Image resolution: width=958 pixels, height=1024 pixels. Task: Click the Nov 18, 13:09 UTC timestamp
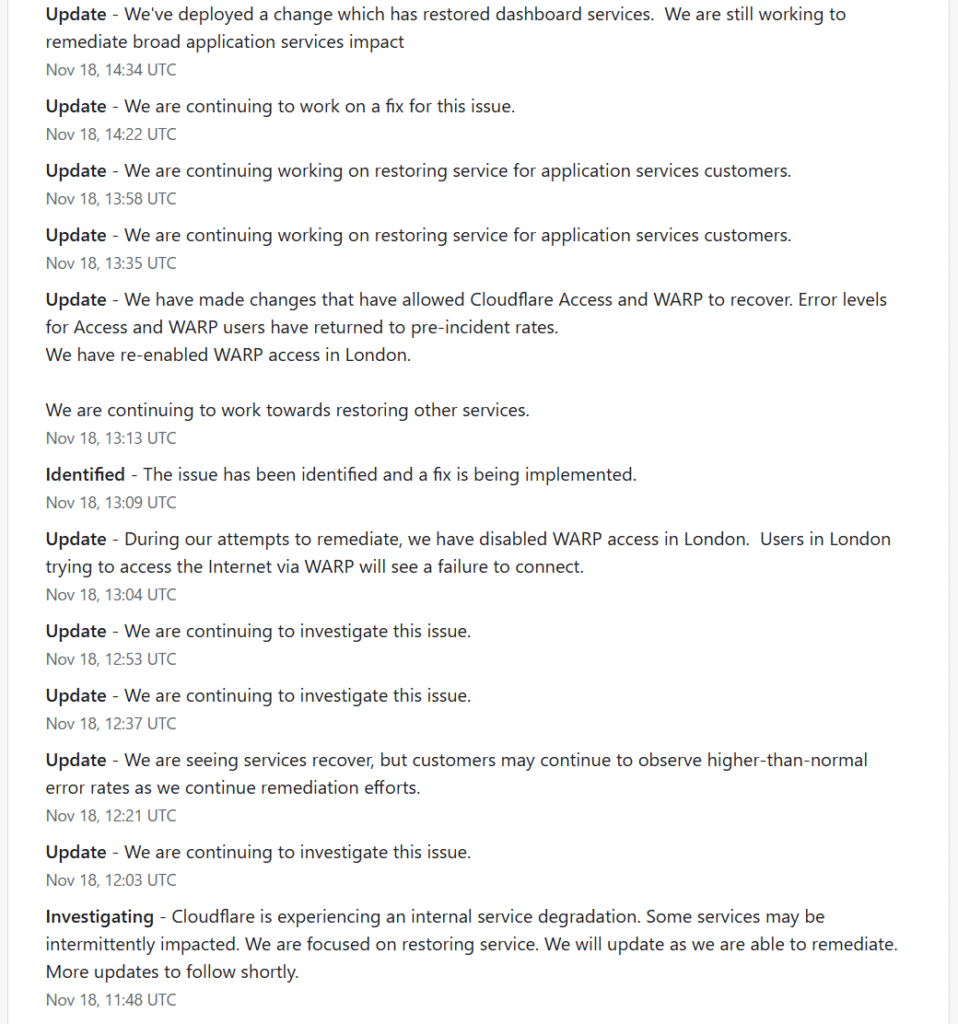coord(111,502)
